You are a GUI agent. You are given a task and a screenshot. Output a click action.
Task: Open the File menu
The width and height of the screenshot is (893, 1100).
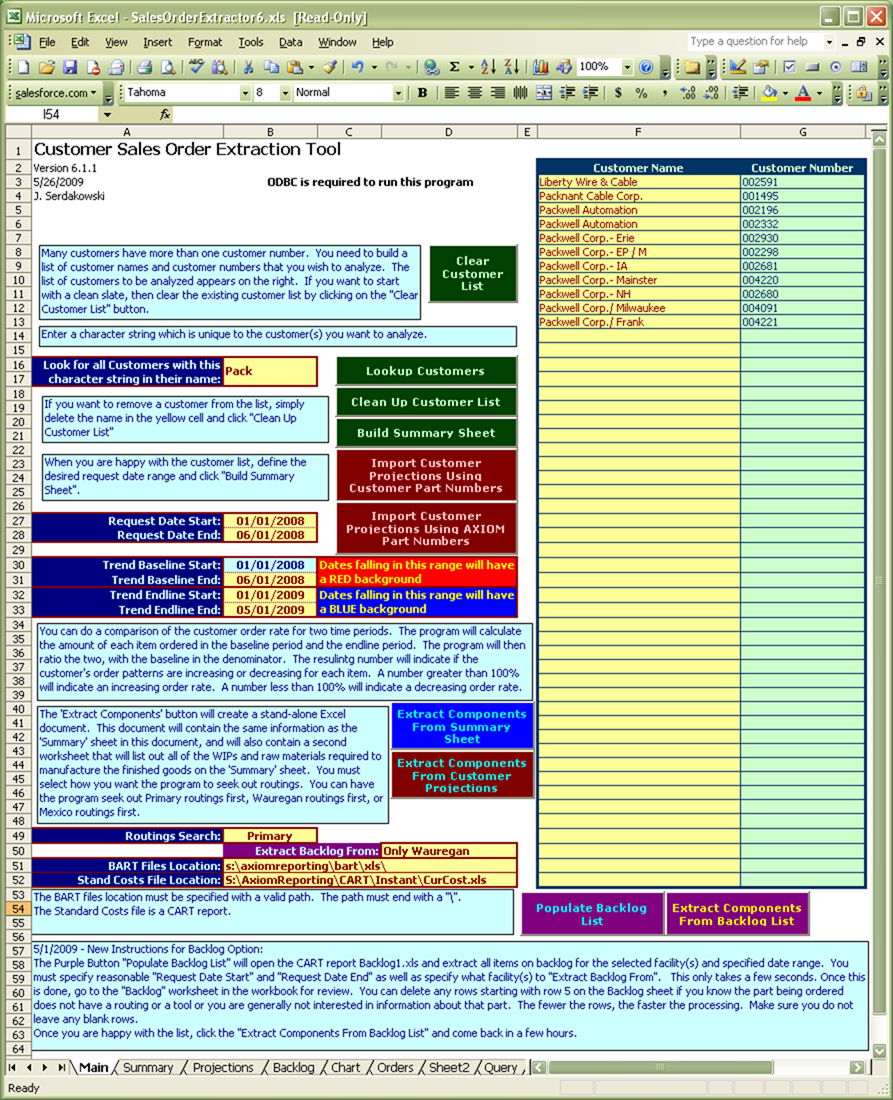pos(47,42)
